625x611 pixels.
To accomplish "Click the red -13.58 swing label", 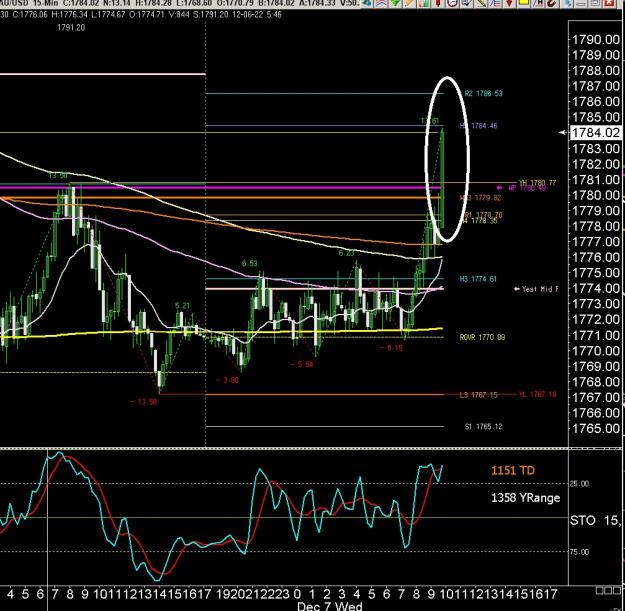I will [x=143, y=402].
